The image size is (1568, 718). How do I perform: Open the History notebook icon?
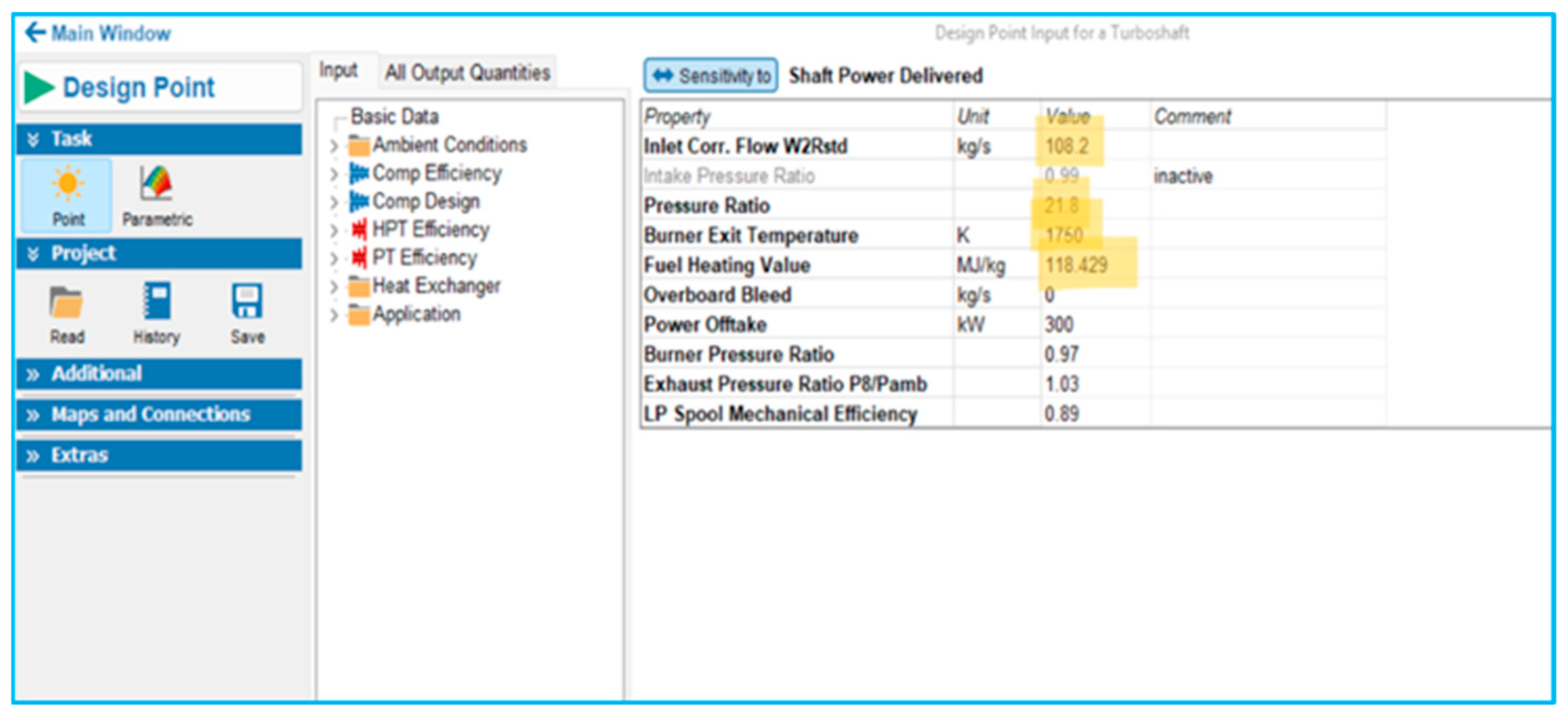(x=156, y=301)
